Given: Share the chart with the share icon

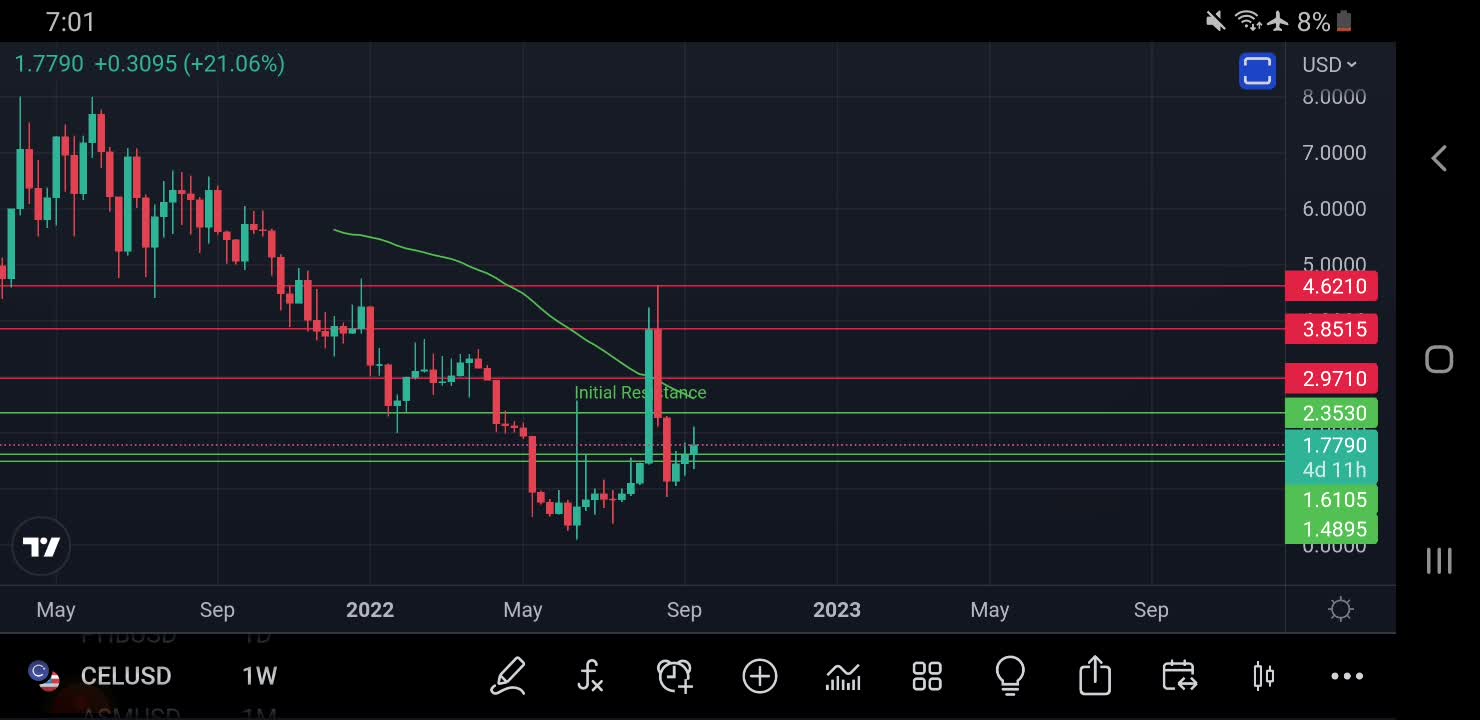Looking at the screenshot, I should [x=1095, y=676].
